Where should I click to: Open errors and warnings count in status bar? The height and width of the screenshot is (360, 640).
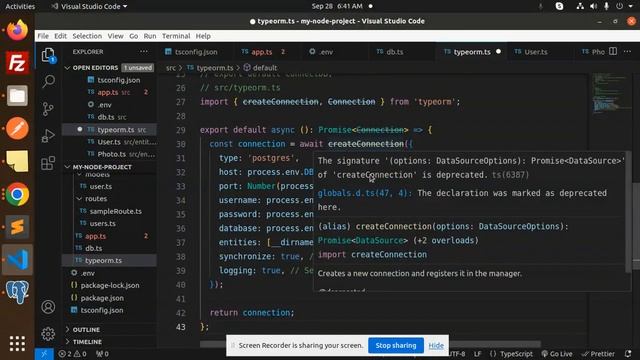click(72, 354)
